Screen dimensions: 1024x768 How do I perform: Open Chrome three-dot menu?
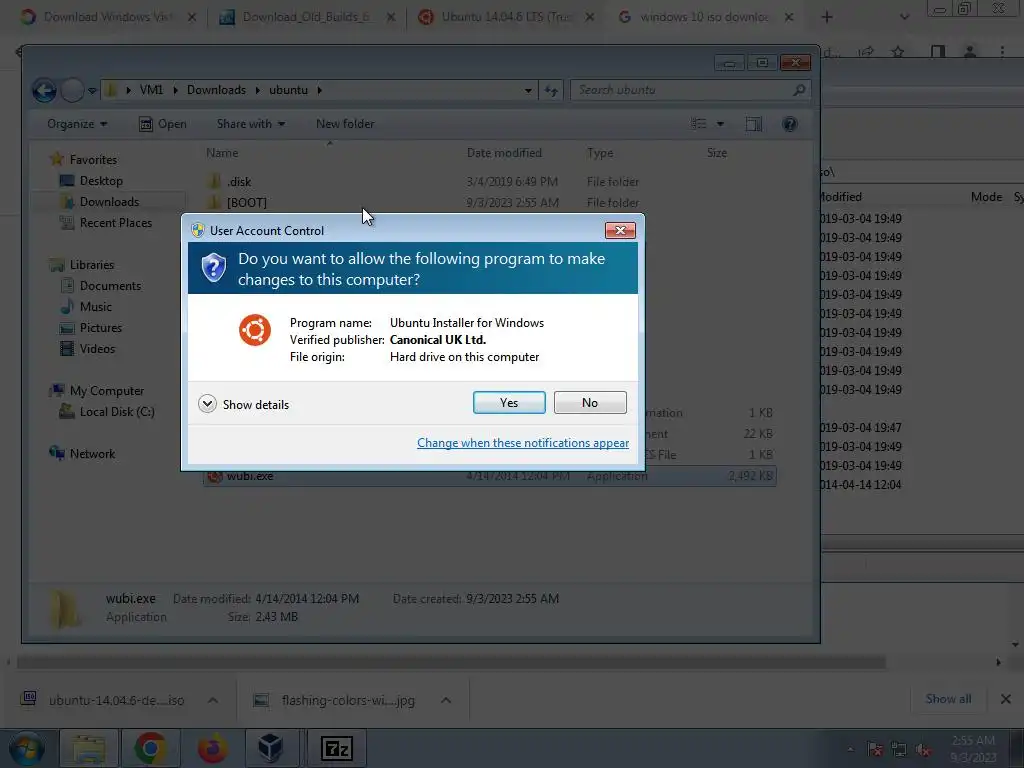[1002, 52]
